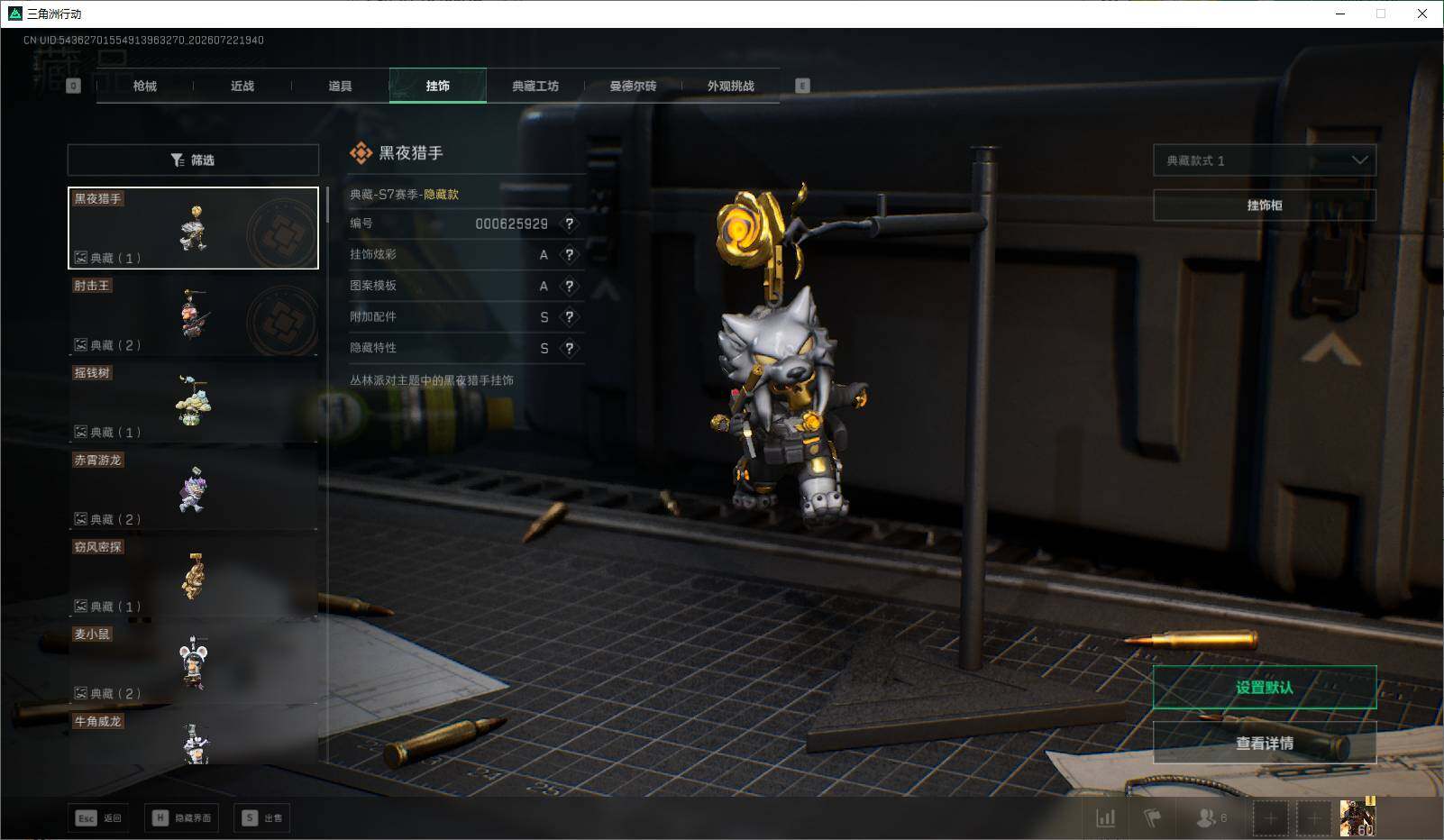Viewport: 1444px width, 840px height.
Task: Open the friends icon showing 6
Action: [1211, 818]
